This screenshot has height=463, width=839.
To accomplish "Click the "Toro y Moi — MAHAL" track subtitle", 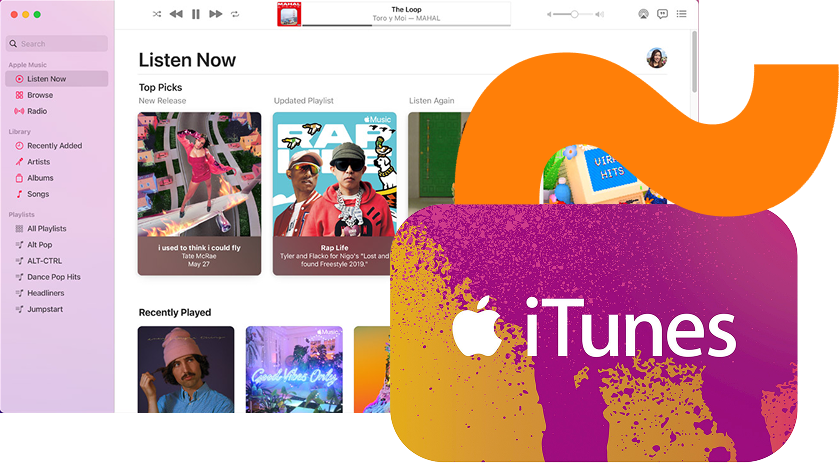I will point(406,18).
